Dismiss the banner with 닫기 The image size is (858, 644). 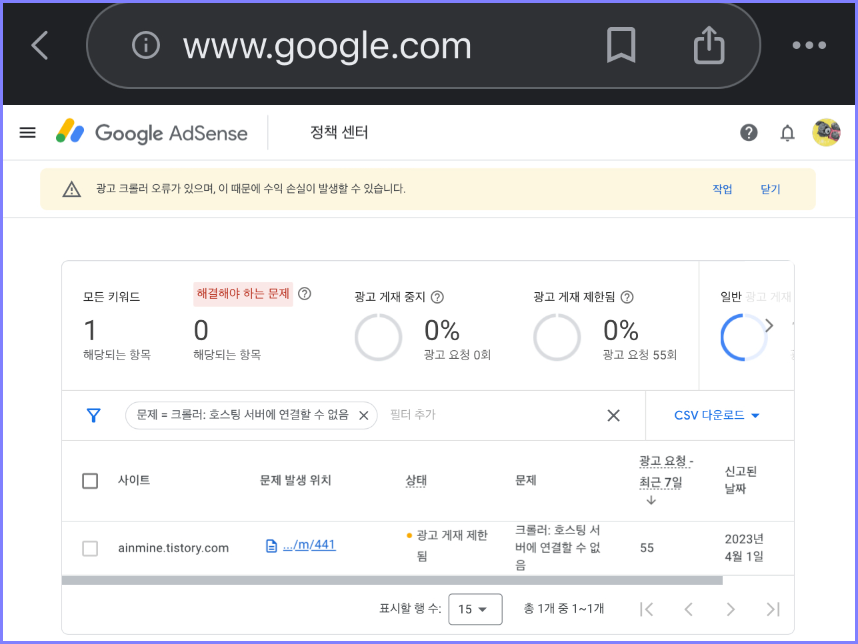(770, 189)
